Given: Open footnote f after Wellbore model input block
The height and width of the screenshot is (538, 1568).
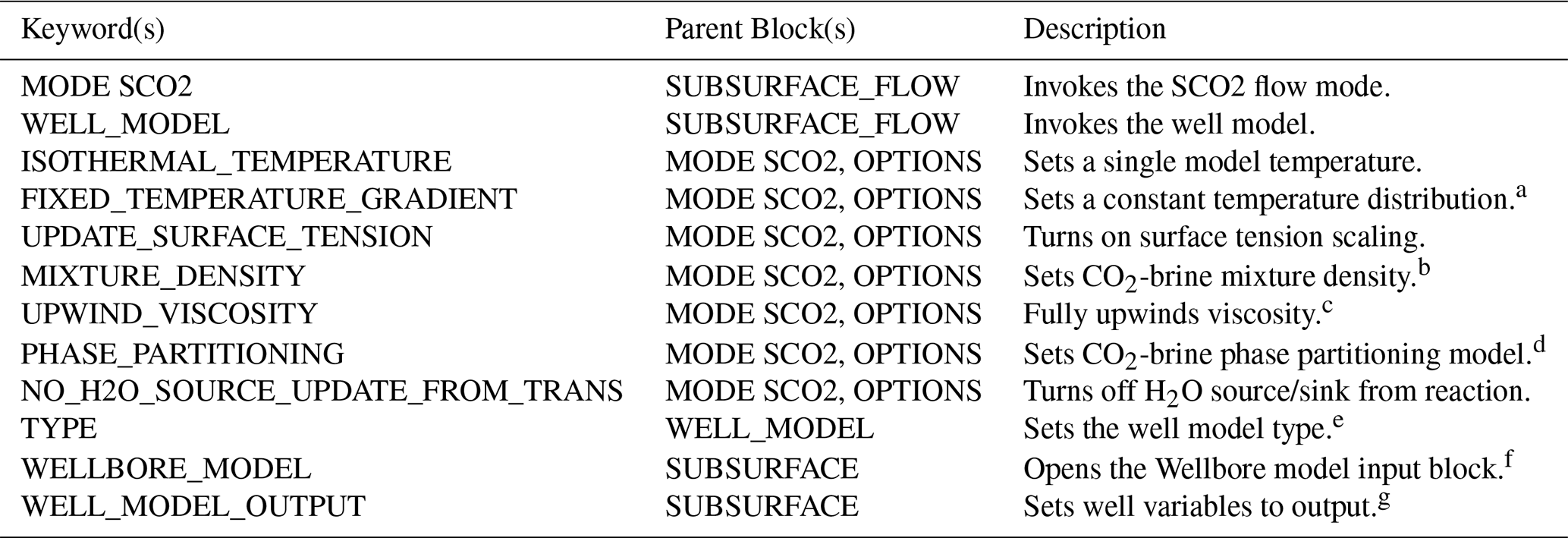Looking at the screenshot, I should tap(1509, 460).
